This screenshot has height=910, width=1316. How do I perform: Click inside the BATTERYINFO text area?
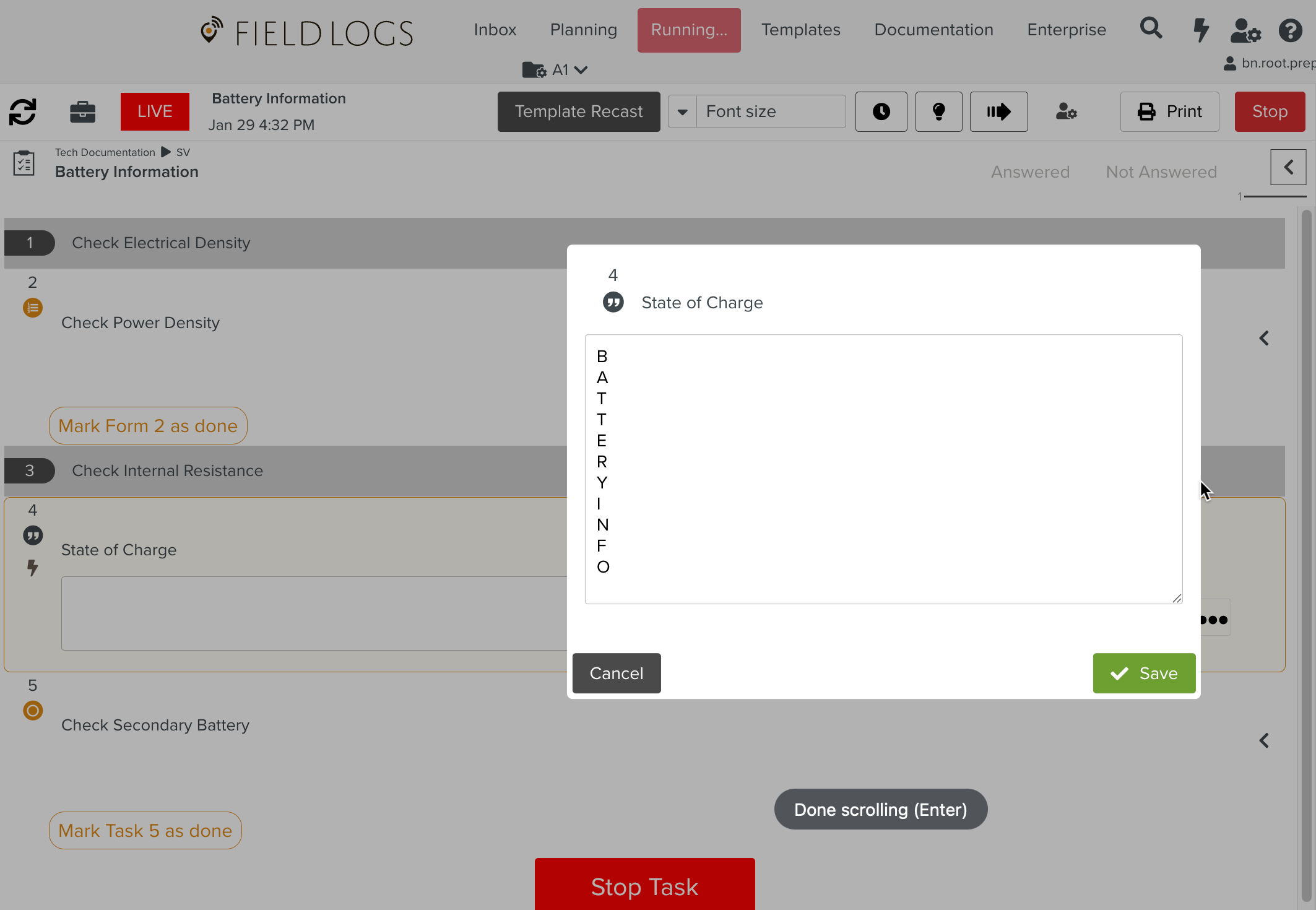tap(883, 469)
